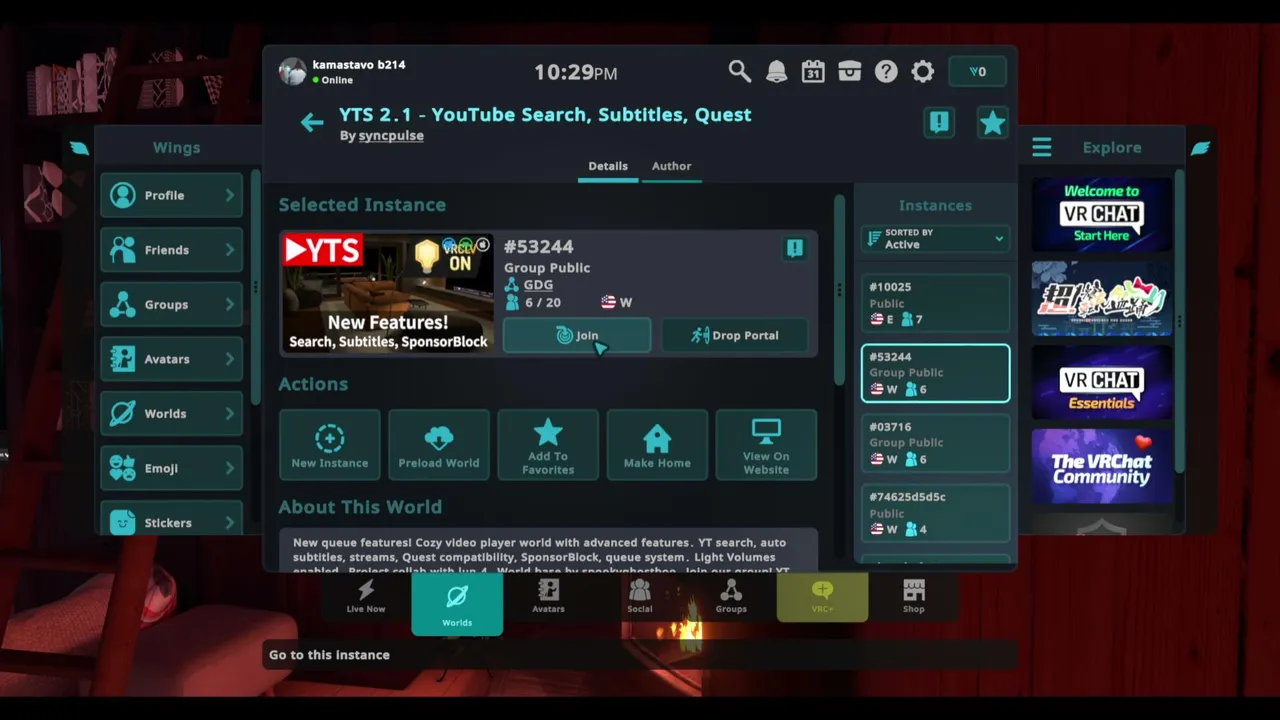The height and width of the screenshot is (720, 1280).
Task: Open the calendar events icon
Action: pyautogui.click(x=813, y=71)
